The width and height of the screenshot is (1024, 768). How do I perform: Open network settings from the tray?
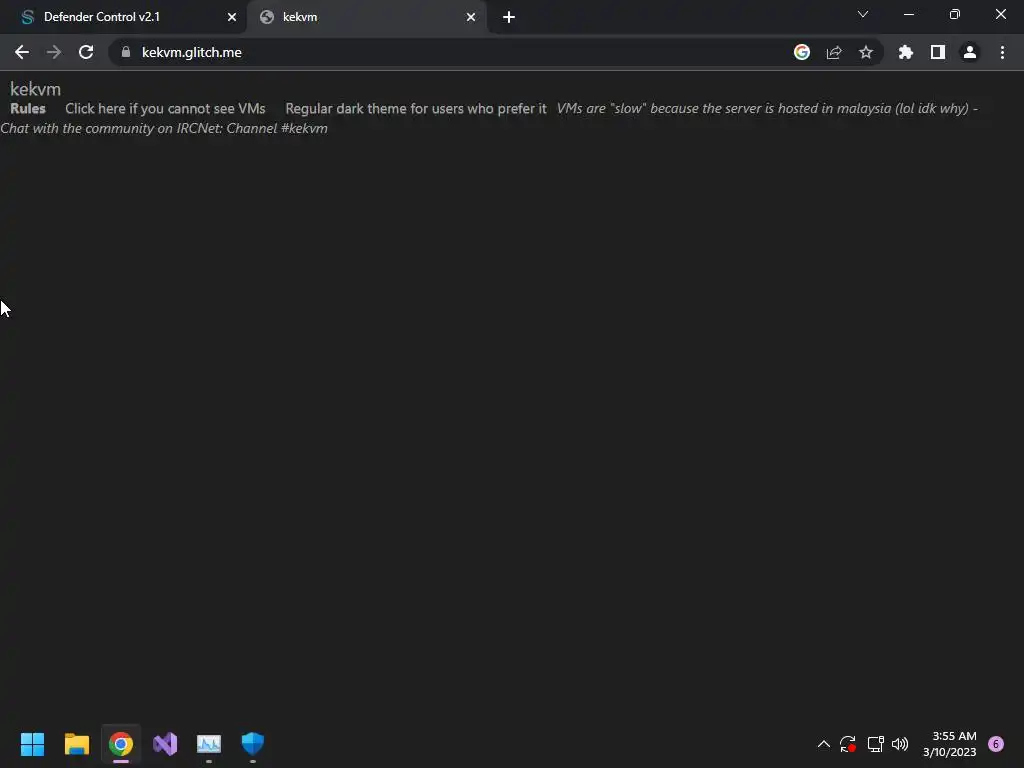[875, 744]
